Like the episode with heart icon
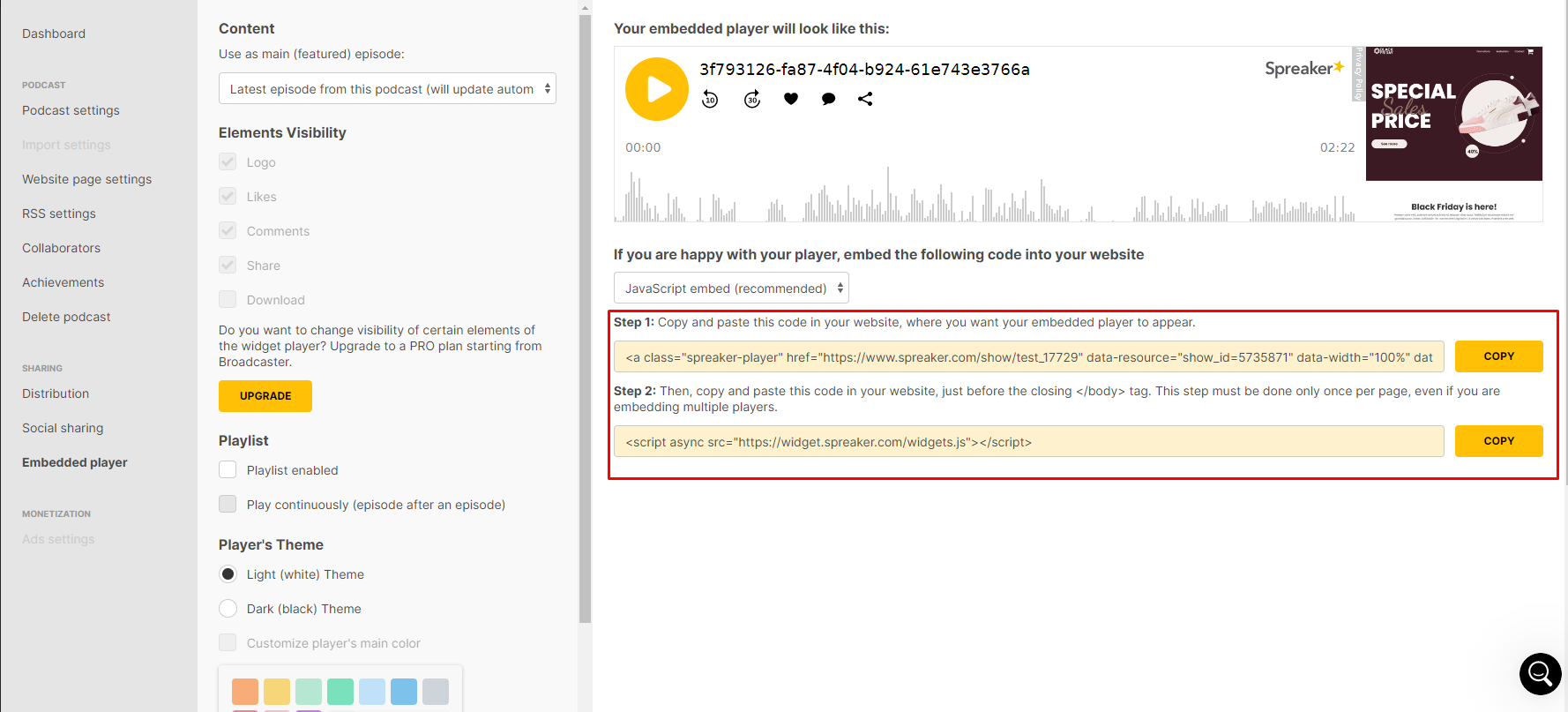1568x712 pixels. [791, 99]
